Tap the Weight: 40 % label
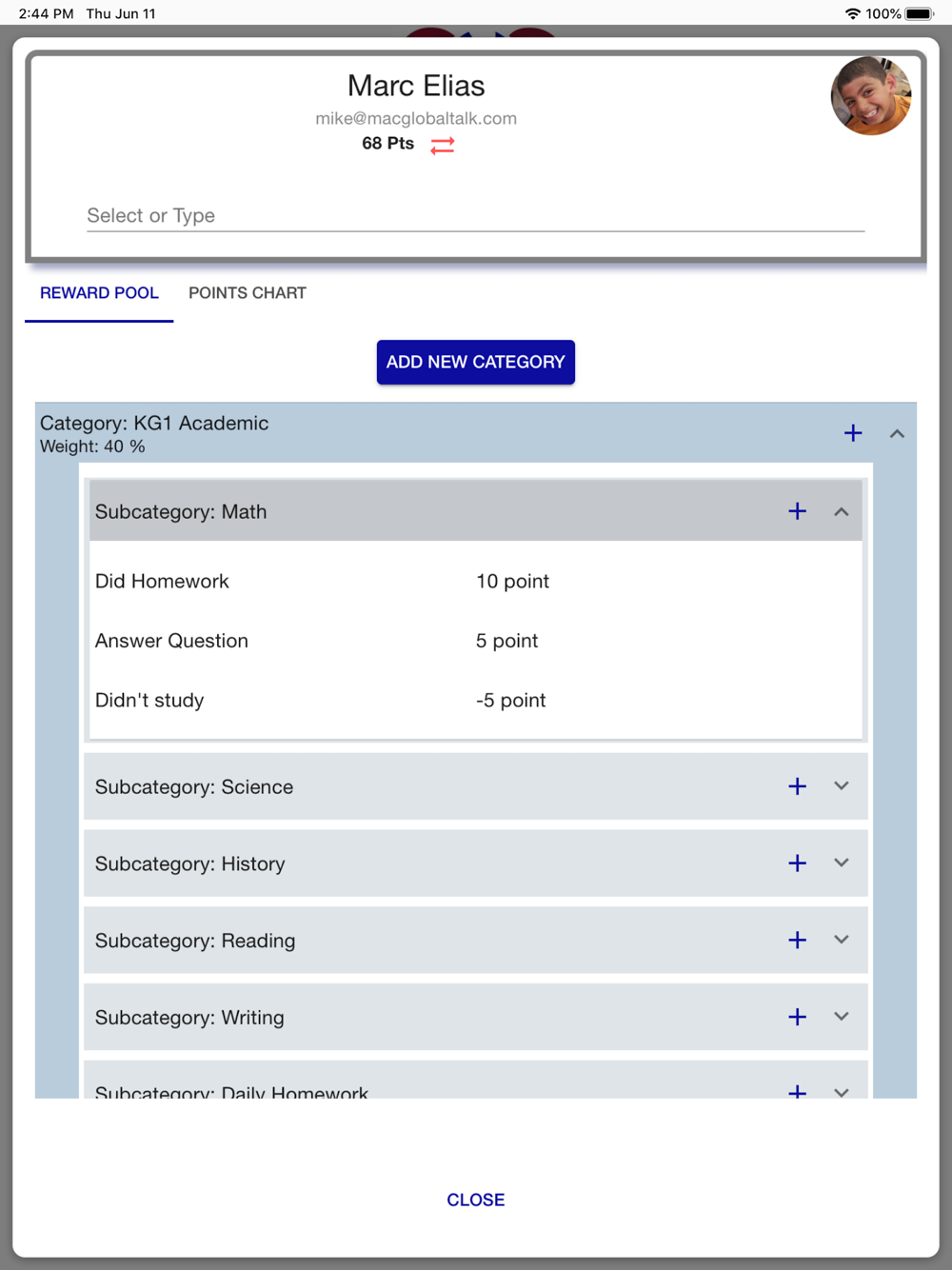952x1270 pixels. pos(92,446)
